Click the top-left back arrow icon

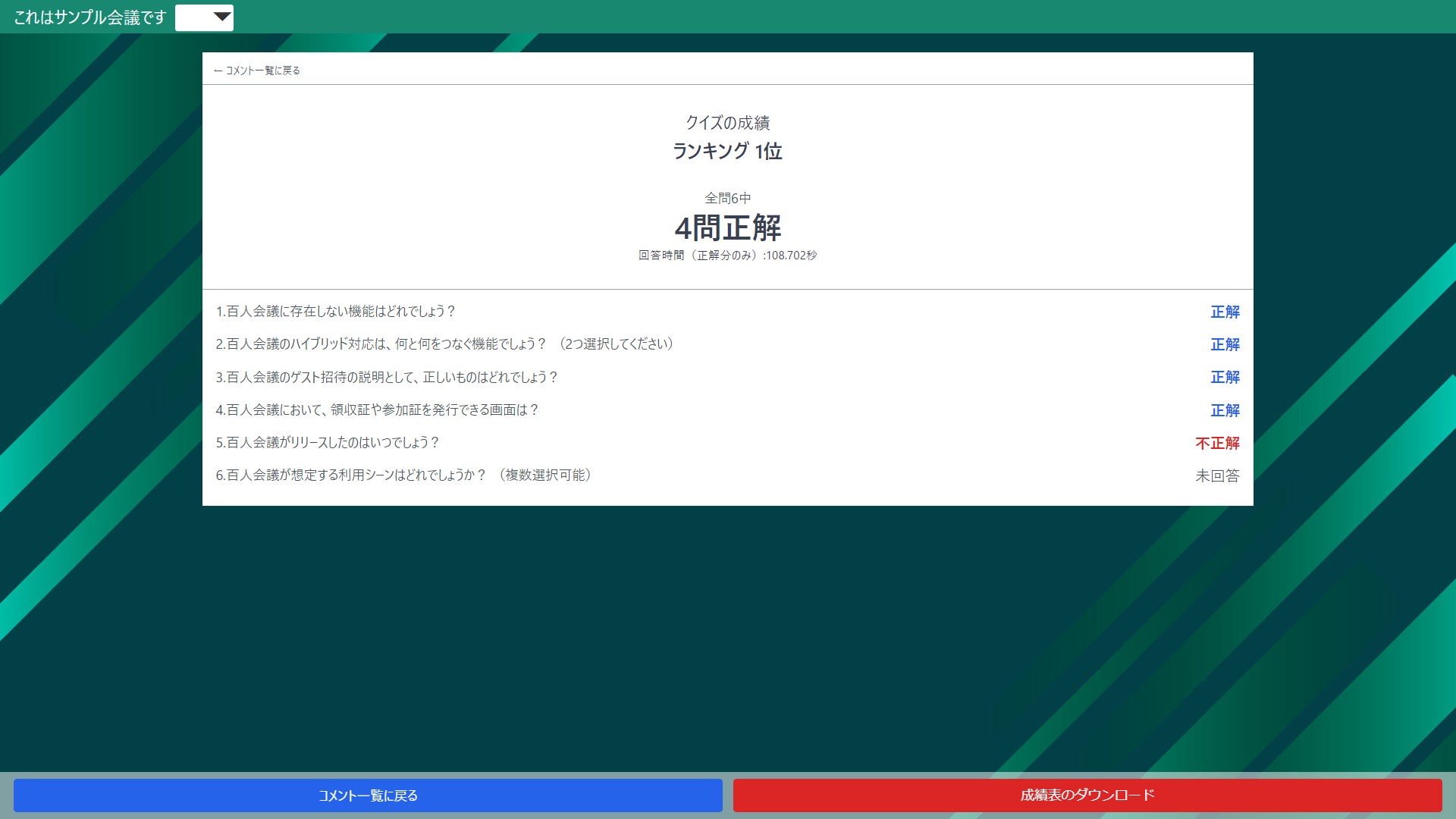(218, 71)
